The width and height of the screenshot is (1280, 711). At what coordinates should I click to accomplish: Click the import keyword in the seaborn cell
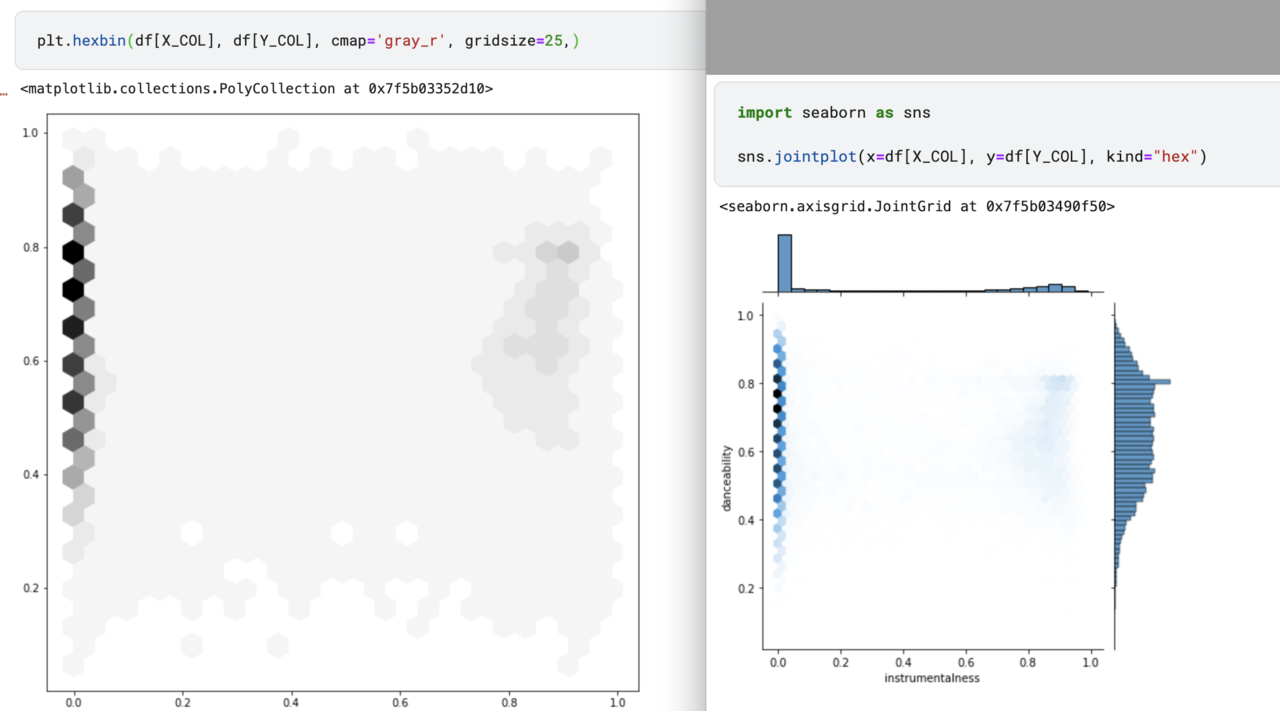(765, 112)
